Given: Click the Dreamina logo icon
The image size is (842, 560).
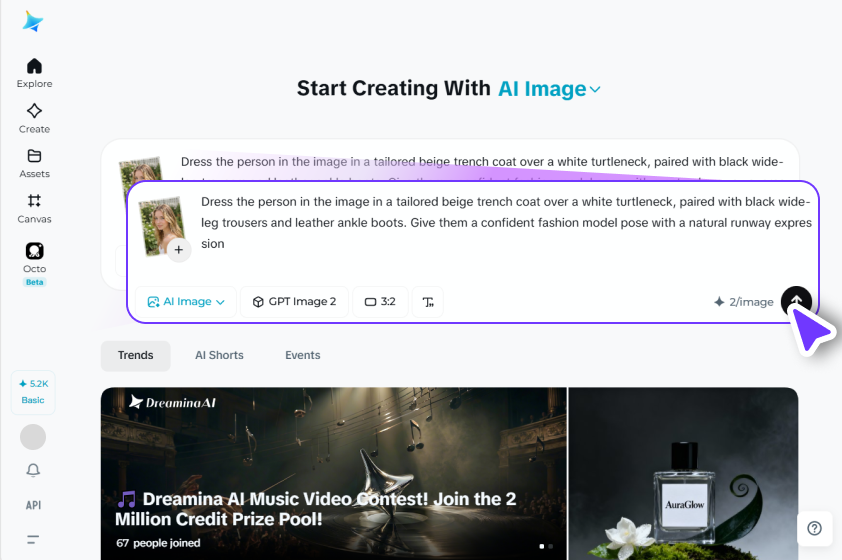Looking at the screenshot, I should 33,21.
